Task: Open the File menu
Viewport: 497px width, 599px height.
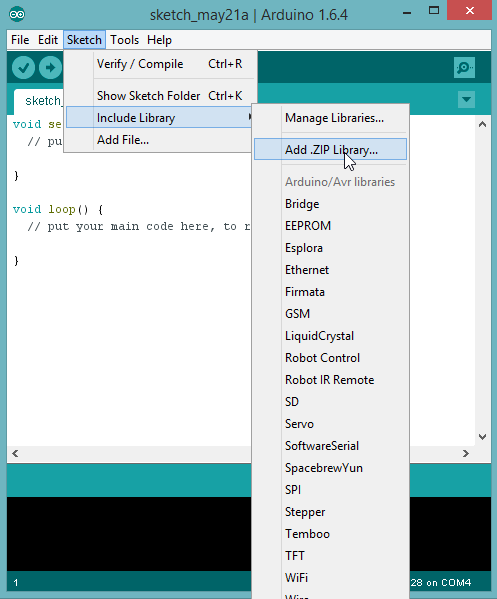Action: pos(20,40)
